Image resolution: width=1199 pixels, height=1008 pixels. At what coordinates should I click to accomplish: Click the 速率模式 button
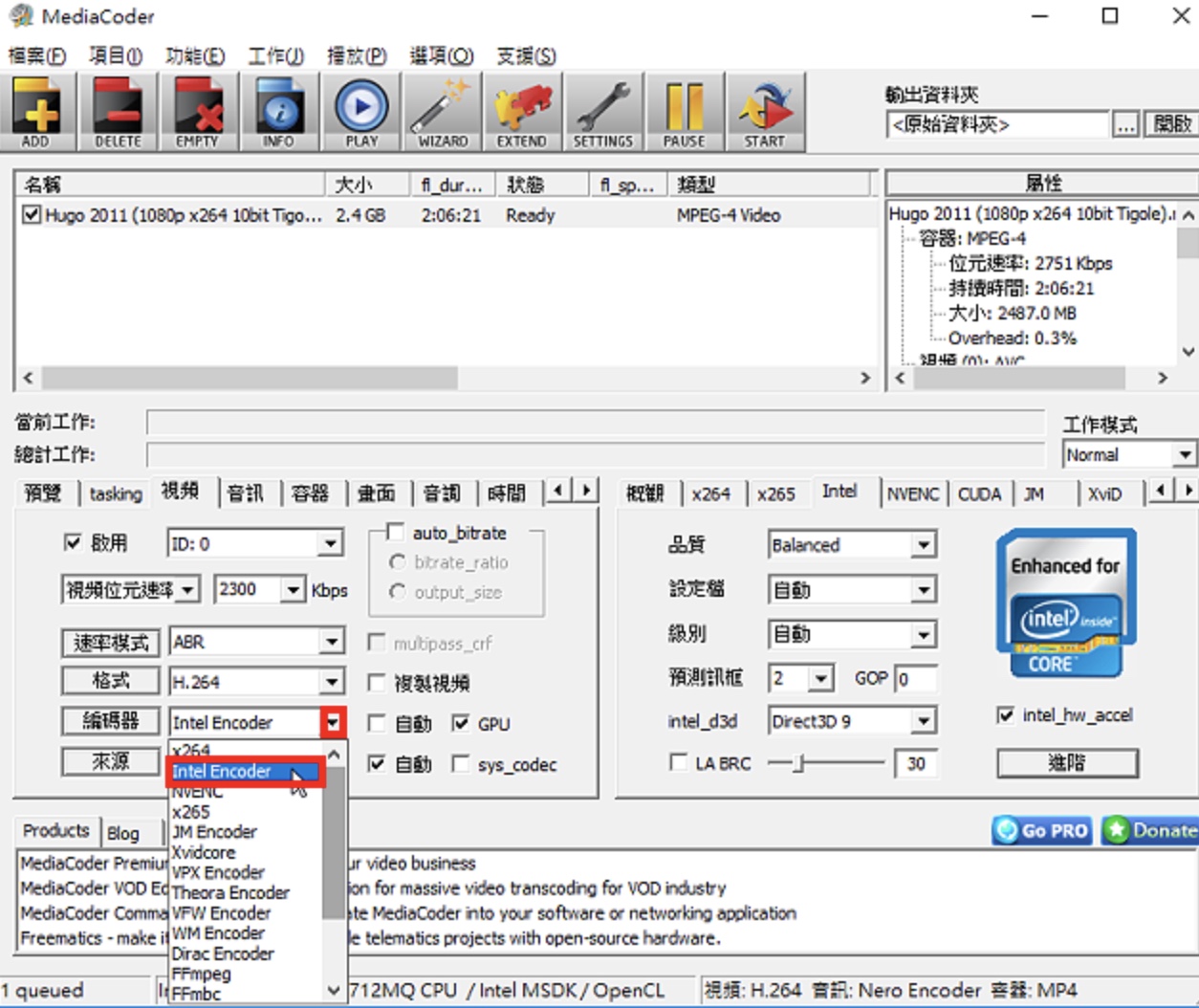110,642
